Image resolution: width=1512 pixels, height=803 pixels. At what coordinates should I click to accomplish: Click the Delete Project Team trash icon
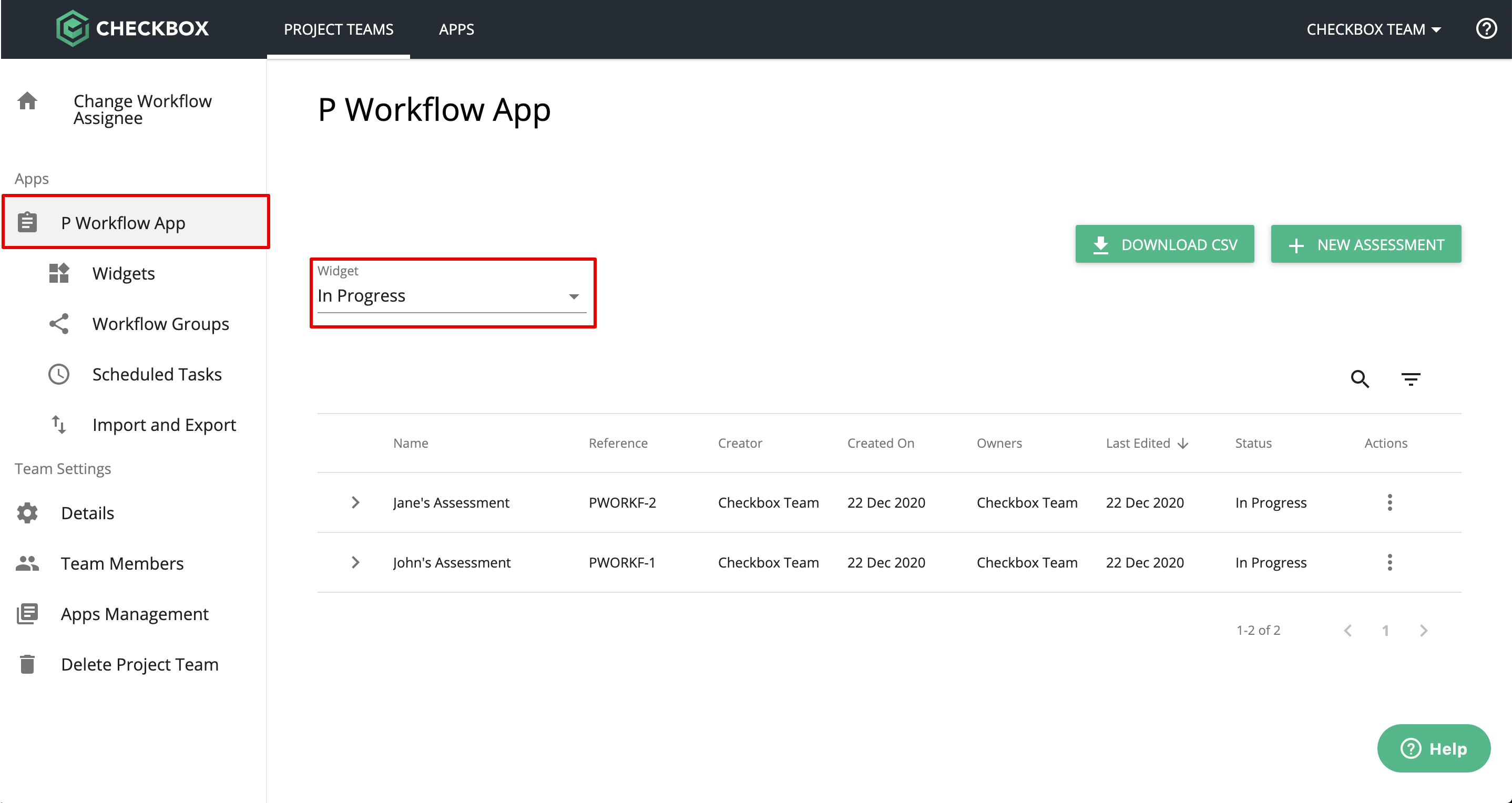[27, 664]
